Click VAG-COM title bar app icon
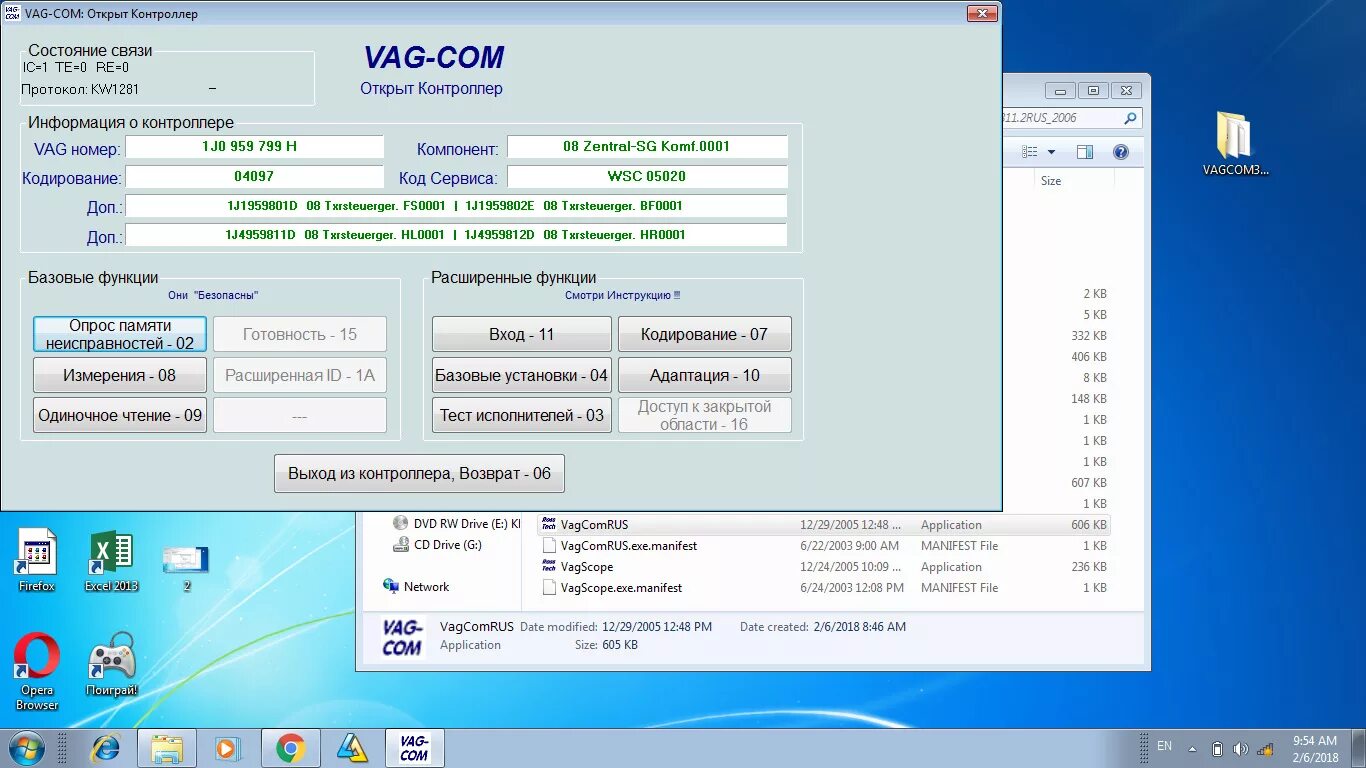Image resolution: width=1366 pixels, height=768 pixels. [x=13, y=14]
